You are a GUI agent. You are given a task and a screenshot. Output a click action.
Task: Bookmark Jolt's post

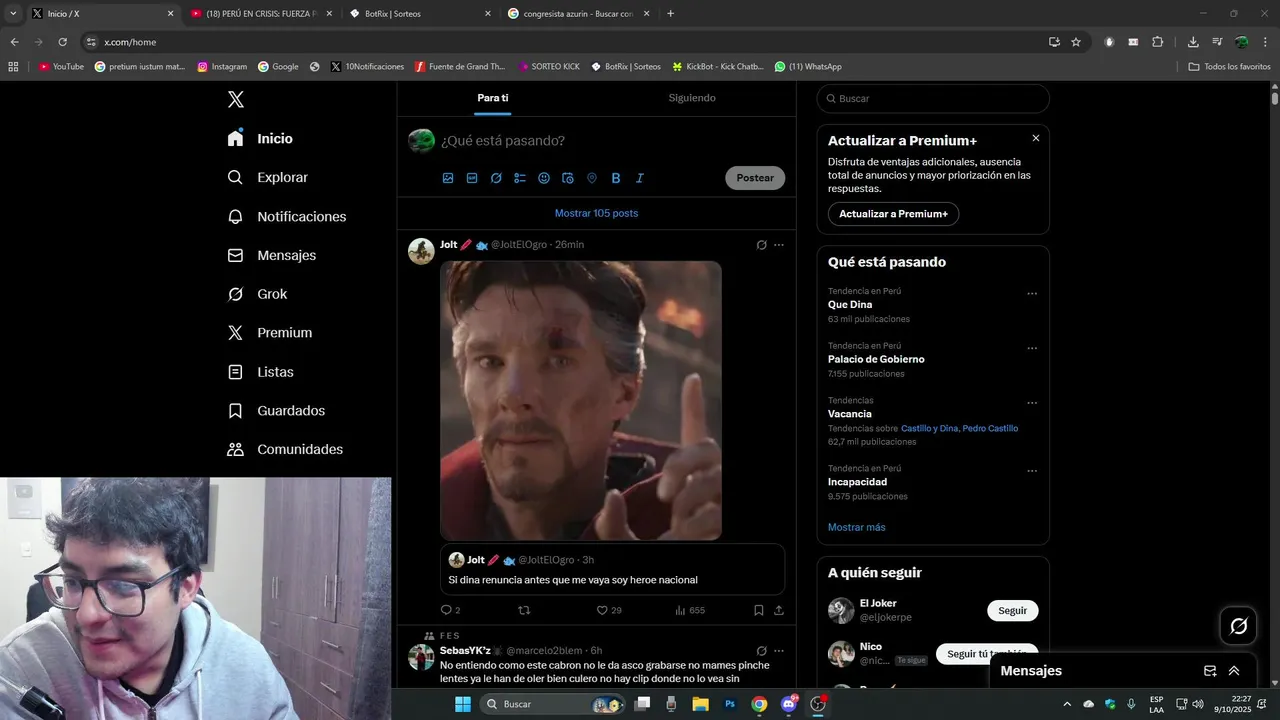point(759,610)
